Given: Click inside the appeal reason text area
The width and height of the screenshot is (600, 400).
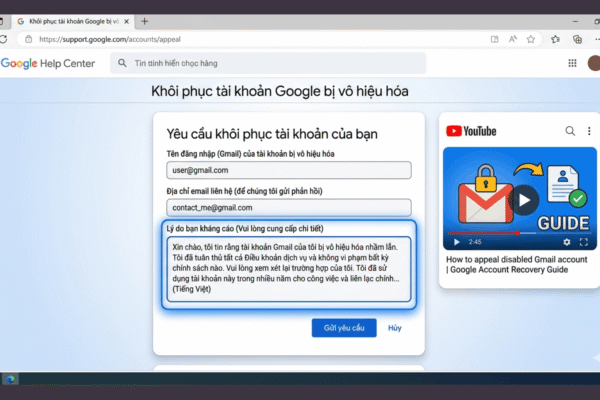Looking at the screenshot, I should (289, 269).
